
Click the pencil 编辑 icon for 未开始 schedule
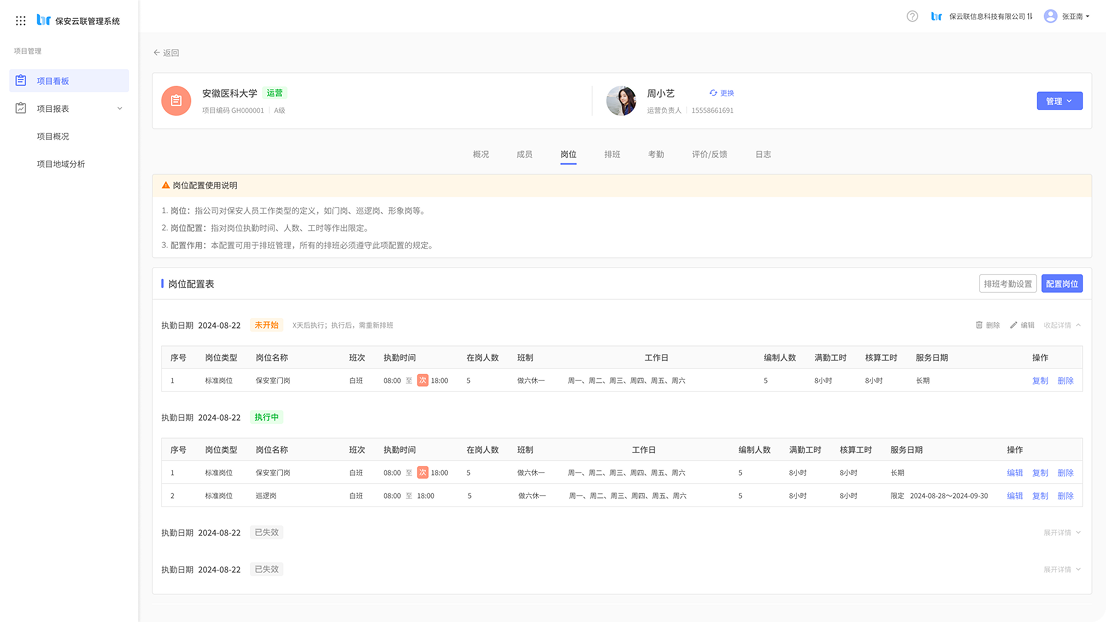(x=1014, y=325)
